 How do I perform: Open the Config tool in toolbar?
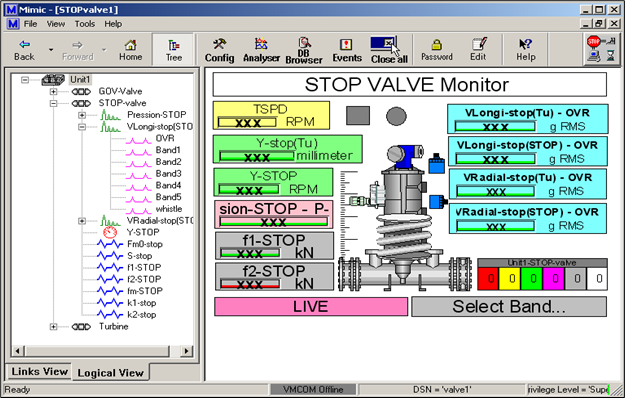[x=219, y=50]
